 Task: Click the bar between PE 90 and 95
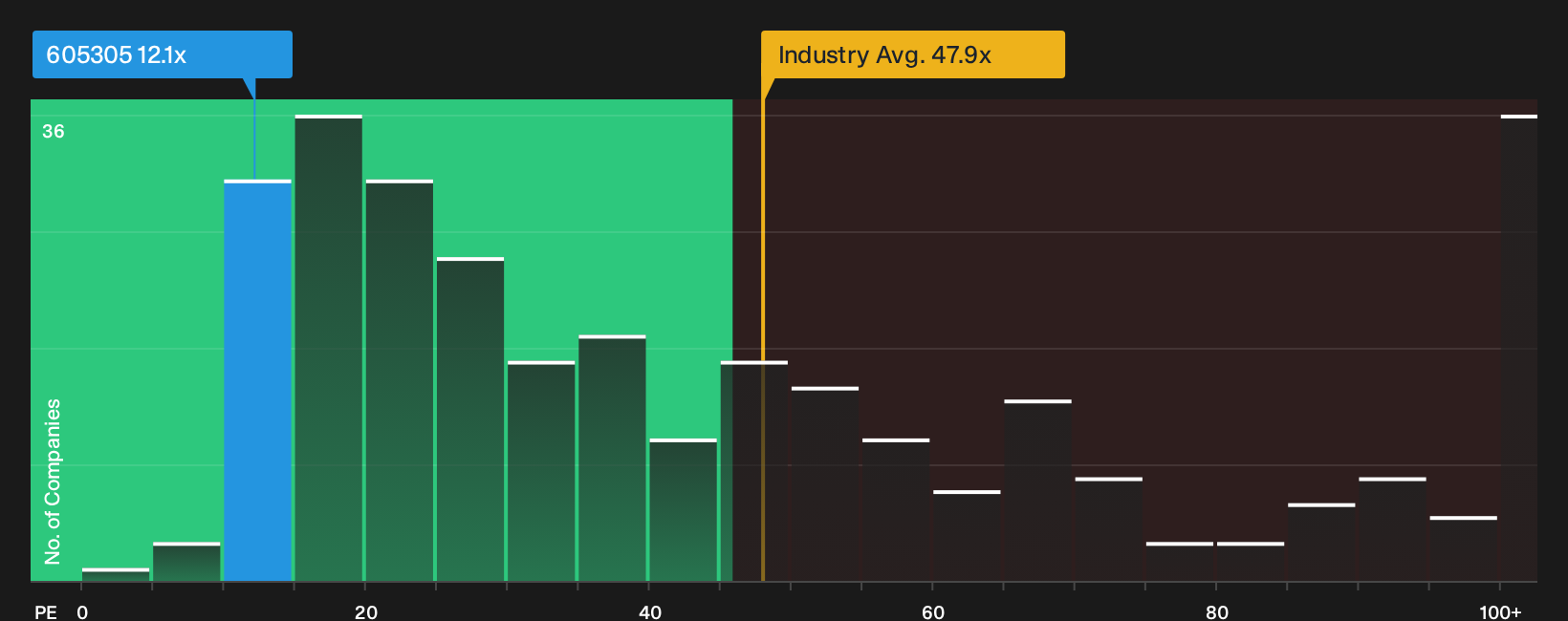(1392, 529)
